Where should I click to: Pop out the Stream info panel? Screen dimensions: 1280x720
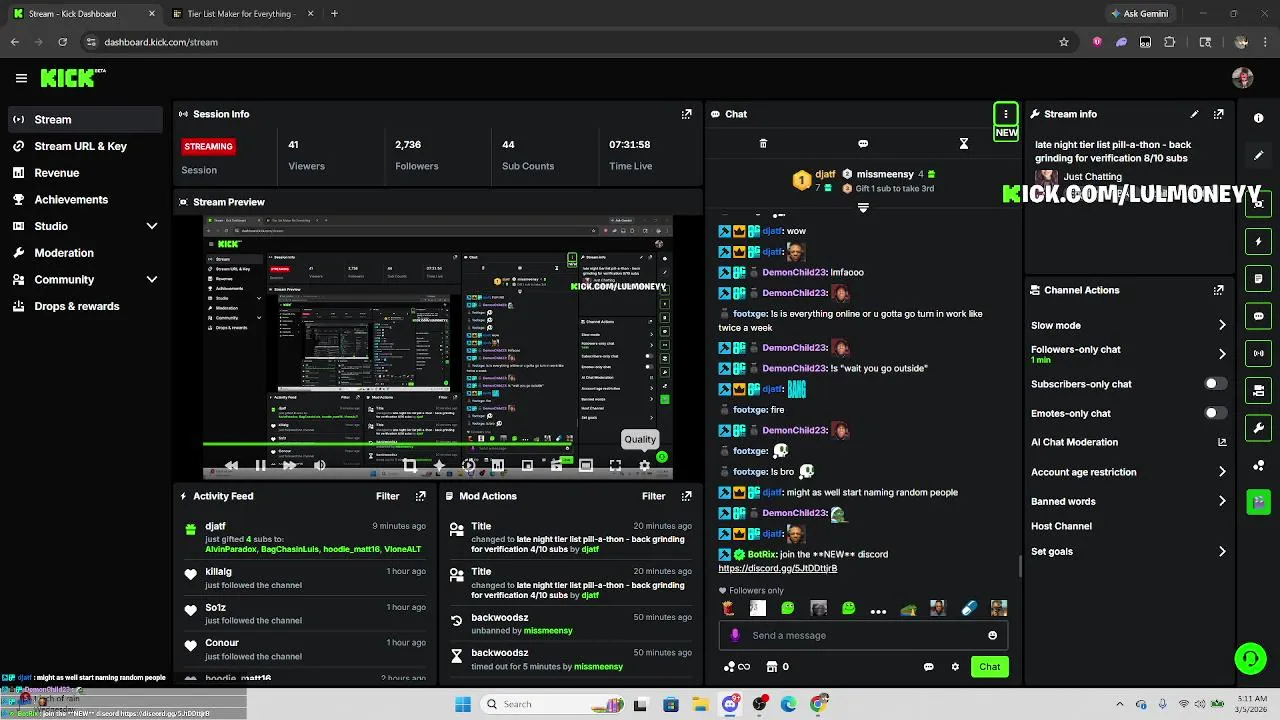point(1218,114)
